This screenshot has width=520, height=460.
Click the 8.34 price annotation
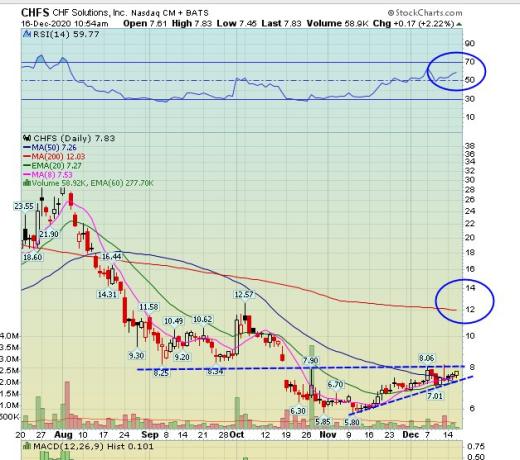(x=215, y=371)
